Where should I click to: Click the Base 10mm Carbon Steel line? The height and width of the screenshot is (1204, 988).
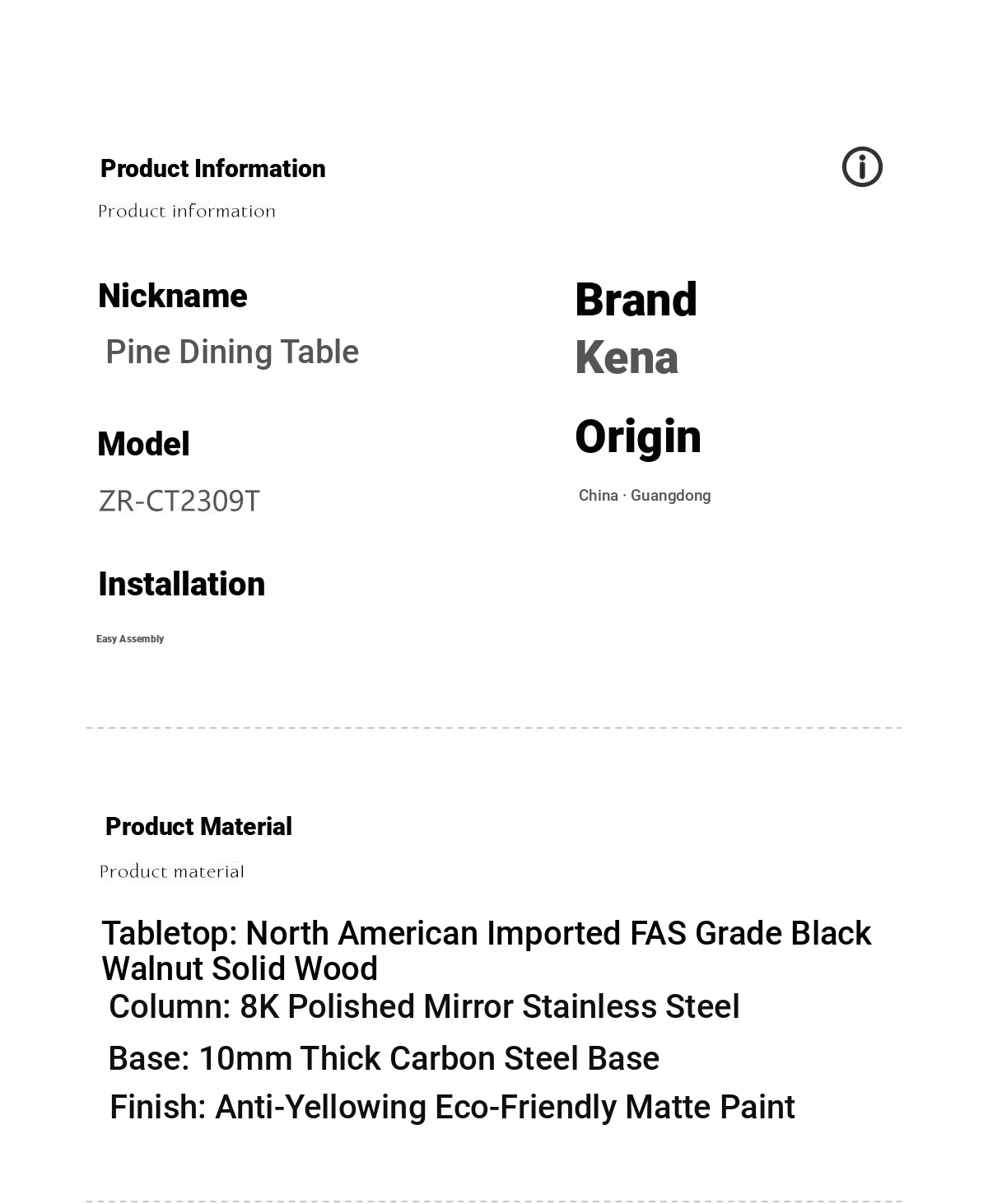[384, 1059]
